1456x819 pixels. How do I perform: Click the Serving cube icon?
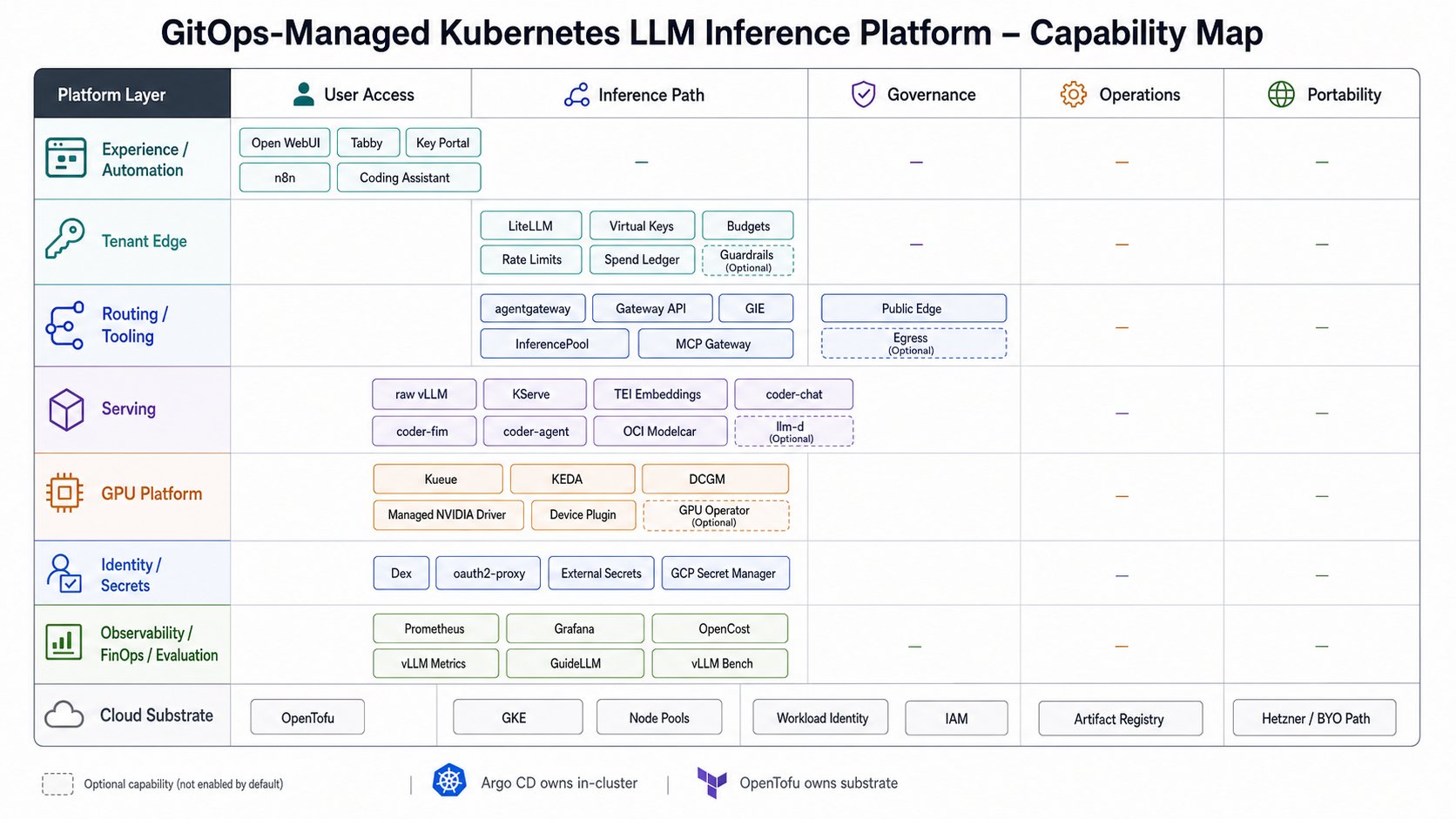click(66, 409)
